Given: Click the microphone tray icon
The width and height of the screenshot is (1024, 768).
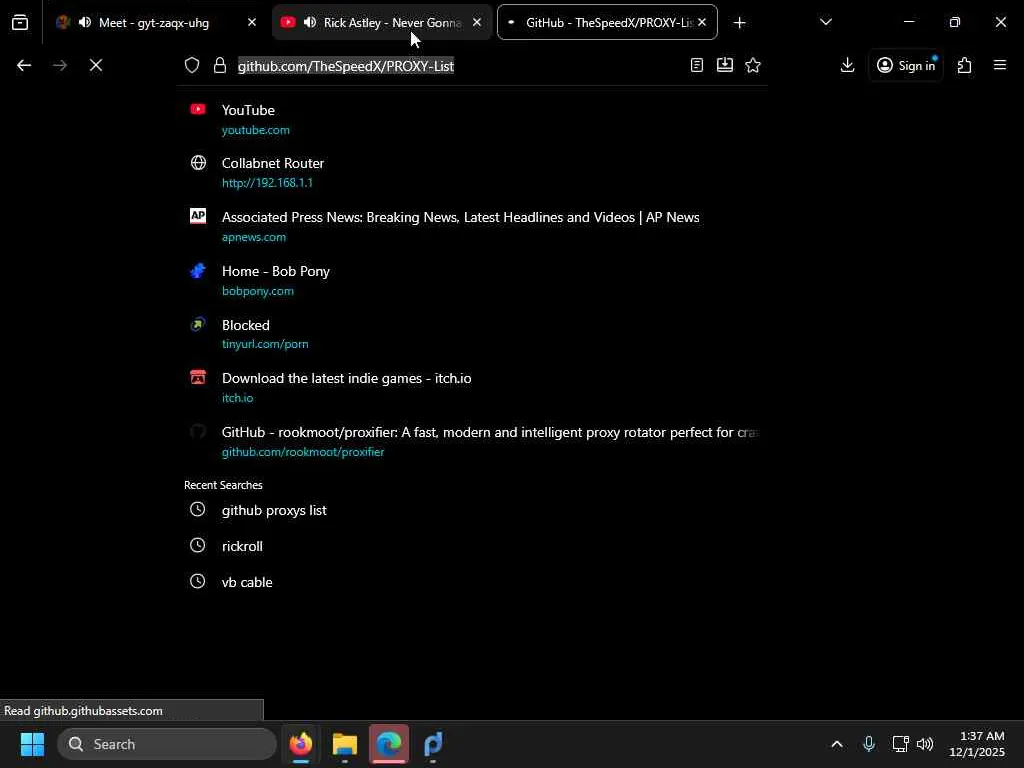Looking at the screenshot, I should coord(869,744).
